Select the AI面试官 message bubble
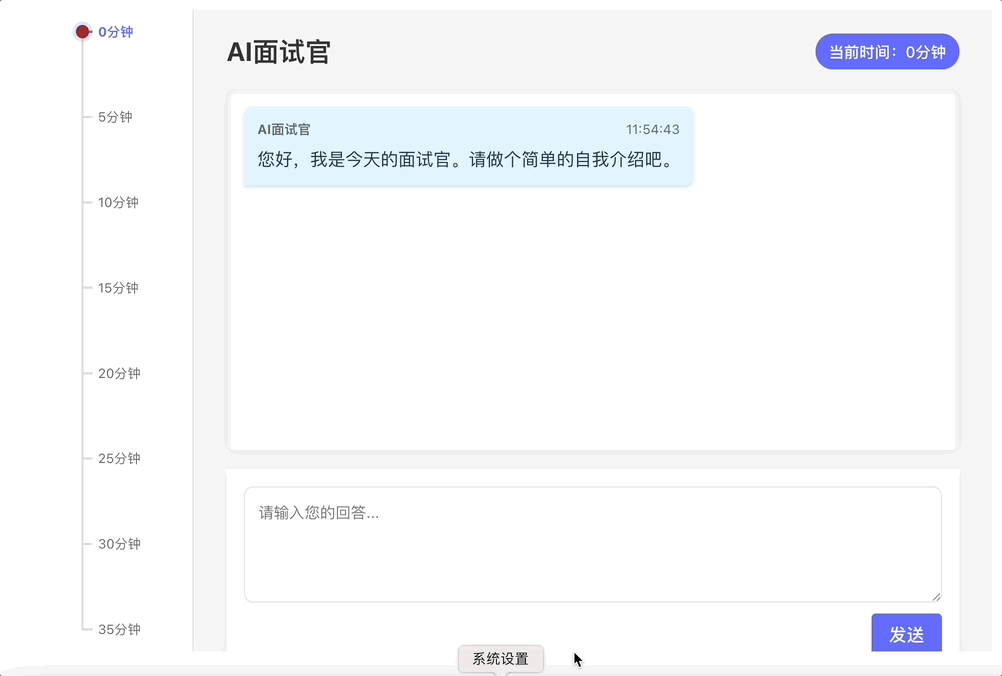 coord(467,146)
